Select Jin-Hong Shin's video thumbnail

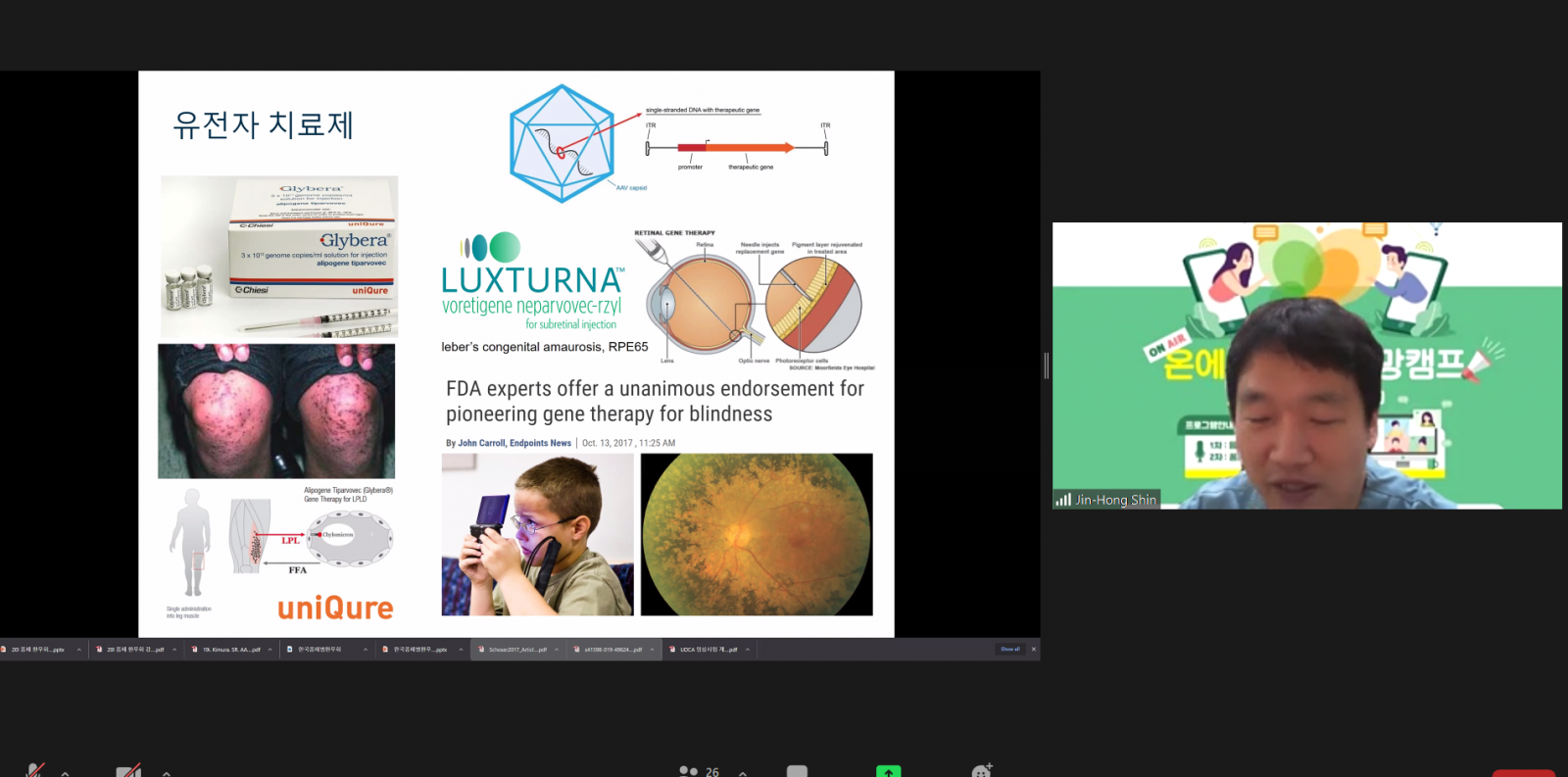click(1307, 365)
